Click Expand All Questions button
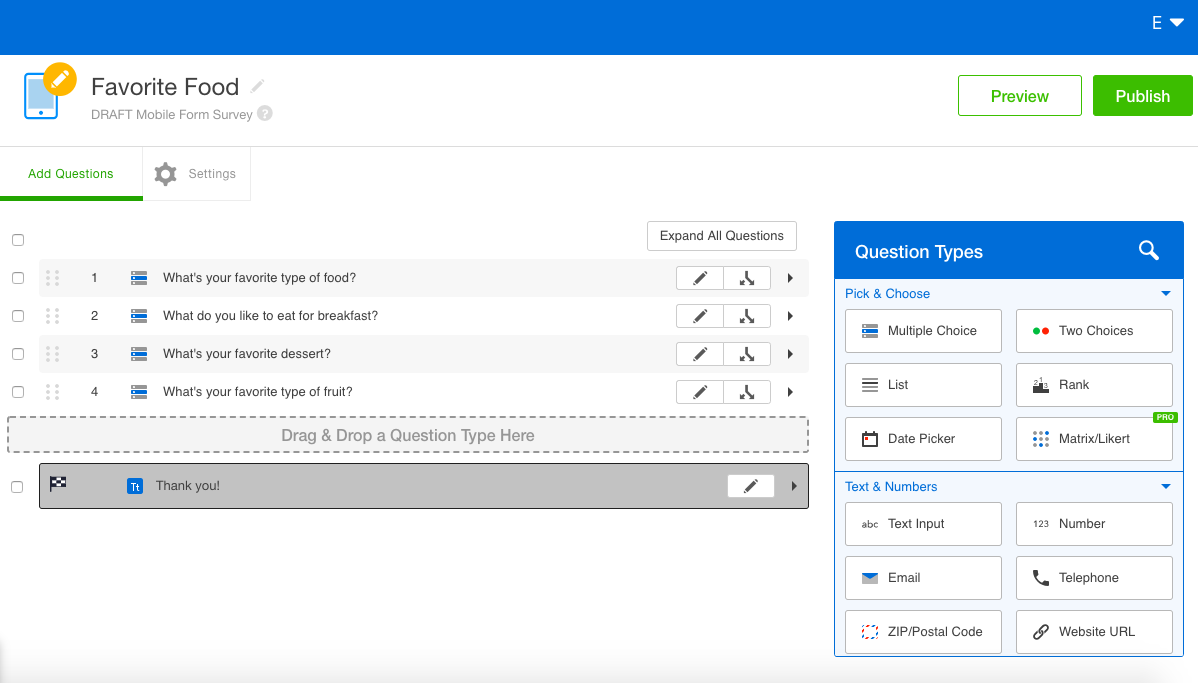 721,236
